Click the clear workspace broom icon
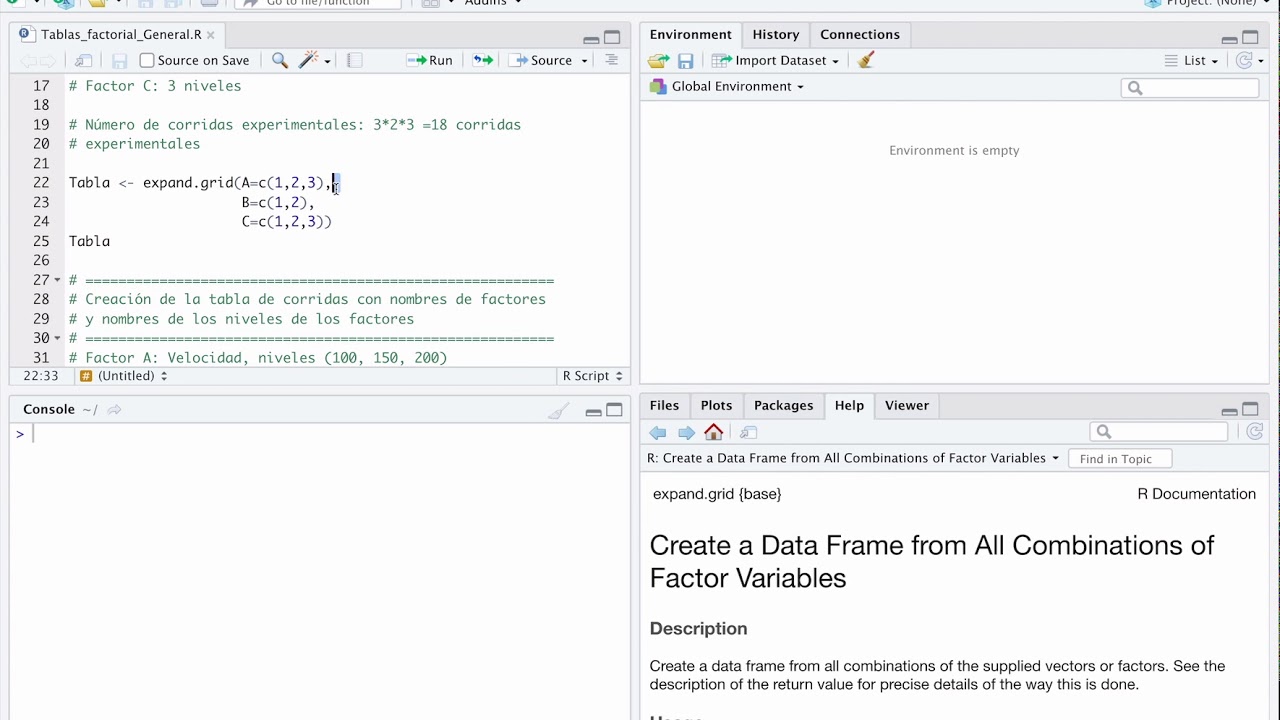This screenshot has height=720, width=1280. 866,60
